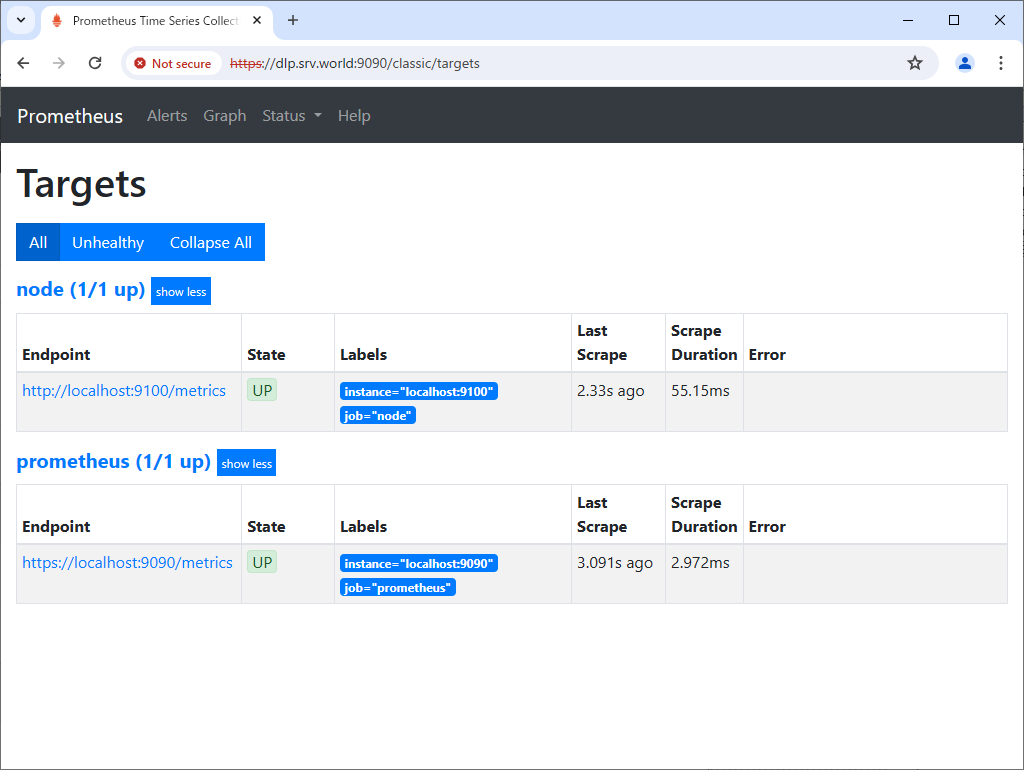Click the Collapse All button

pyautogui.click(x=211, y=242)
